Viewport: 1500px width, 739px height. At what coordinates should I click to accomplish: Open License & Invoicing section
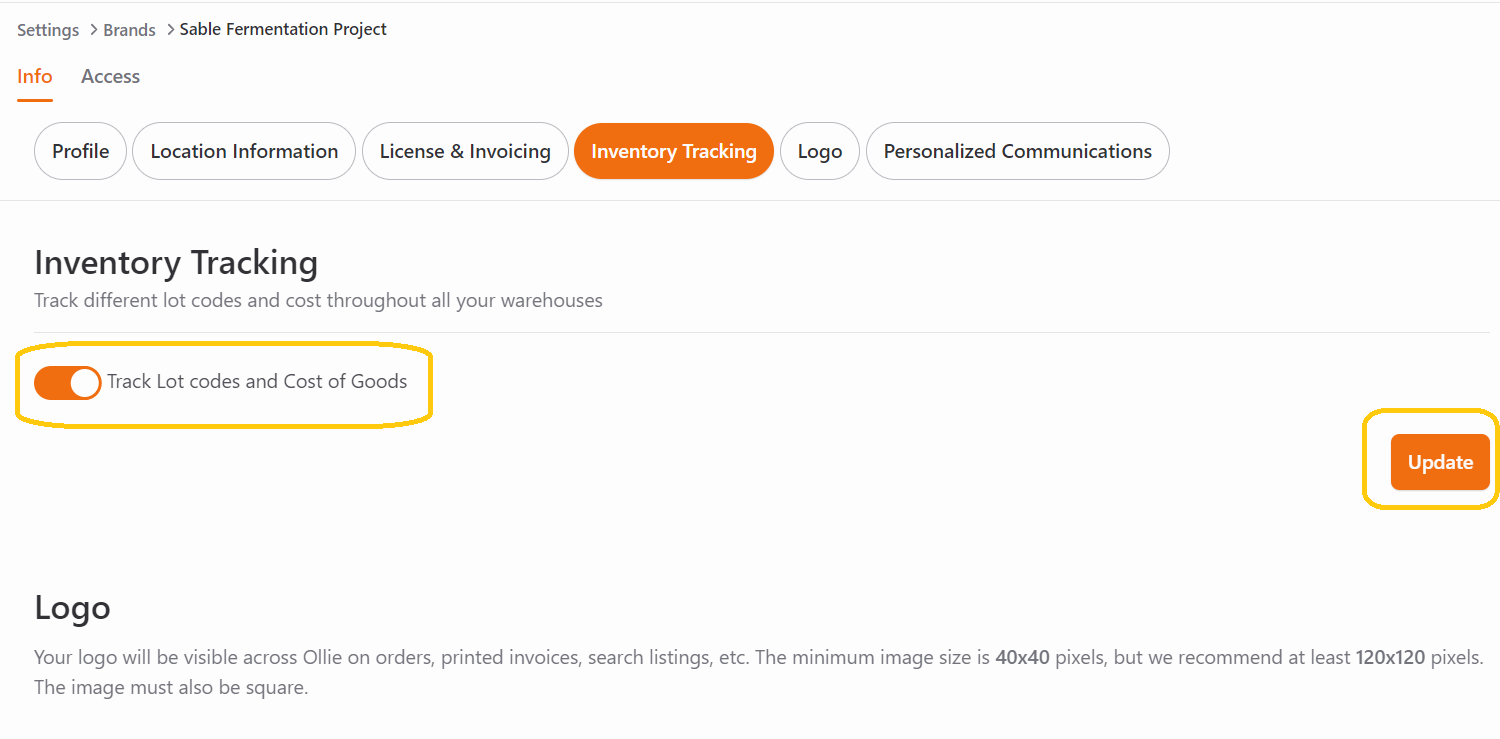pyautogui.click(x=465, y=151)
